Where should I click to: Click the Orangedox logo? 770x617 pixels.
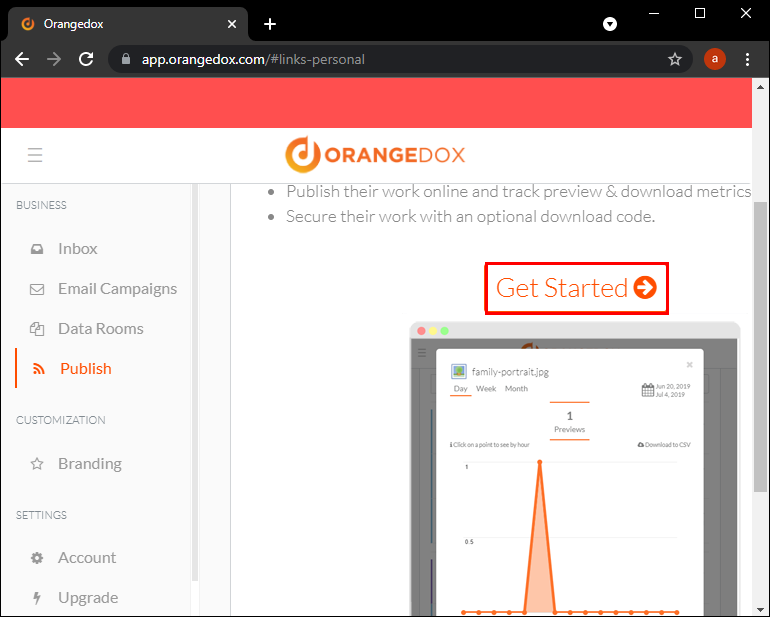tap(375, 155)
